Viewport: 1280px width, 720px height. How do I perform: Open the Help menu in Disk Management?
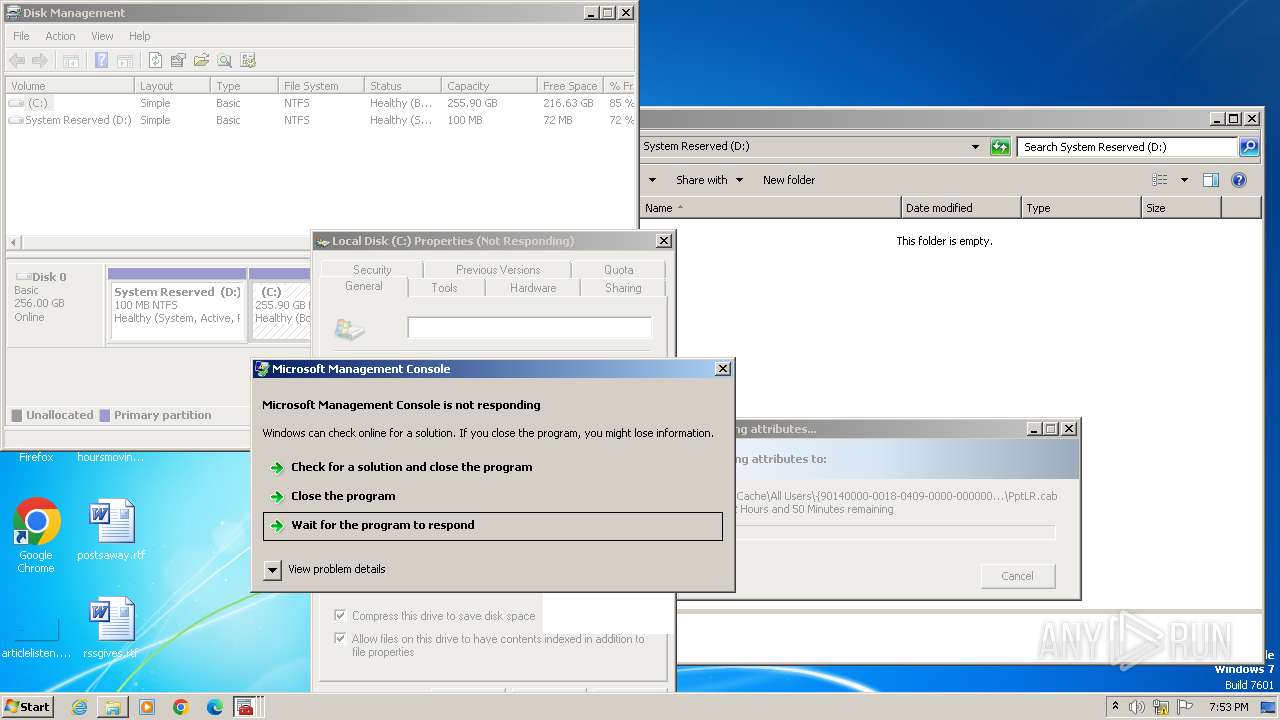(x=139, y=36)
